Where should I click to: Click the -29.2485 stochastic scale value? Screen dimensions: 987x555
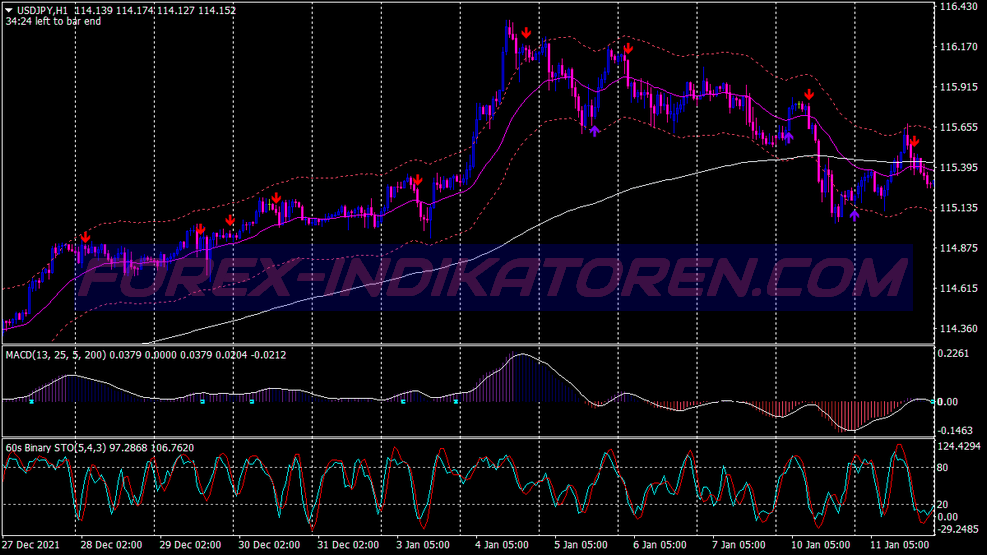[x=957, y=529]
